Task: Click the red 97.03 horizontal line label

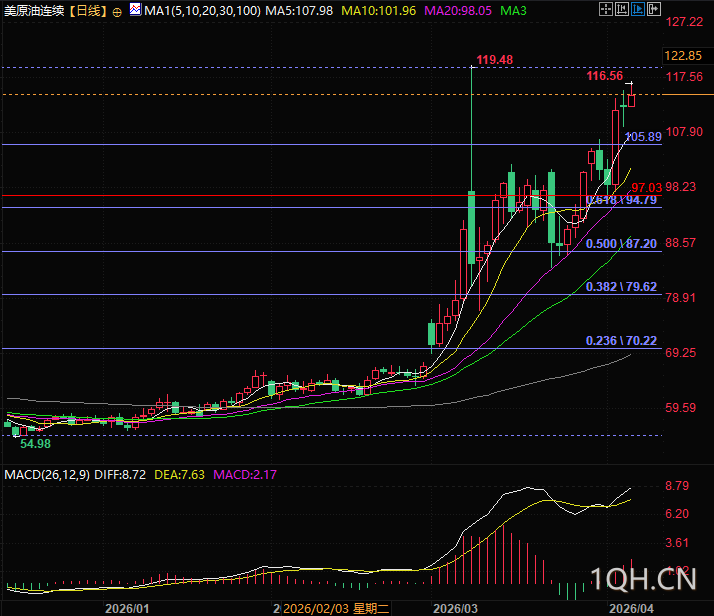Action: pyautogui.click(x=647, y=188)
